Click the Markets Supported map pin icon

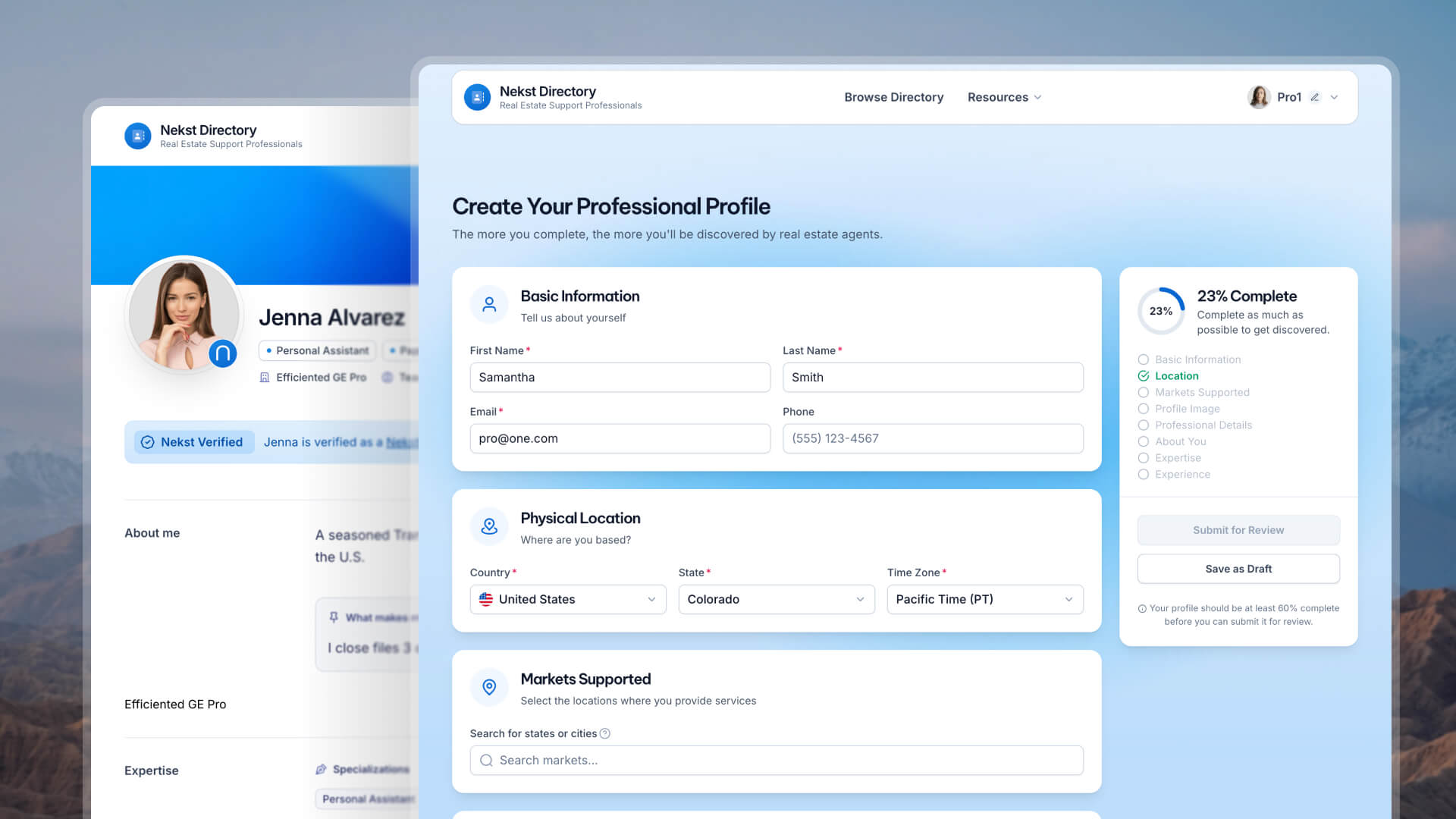tap(489, 687)
